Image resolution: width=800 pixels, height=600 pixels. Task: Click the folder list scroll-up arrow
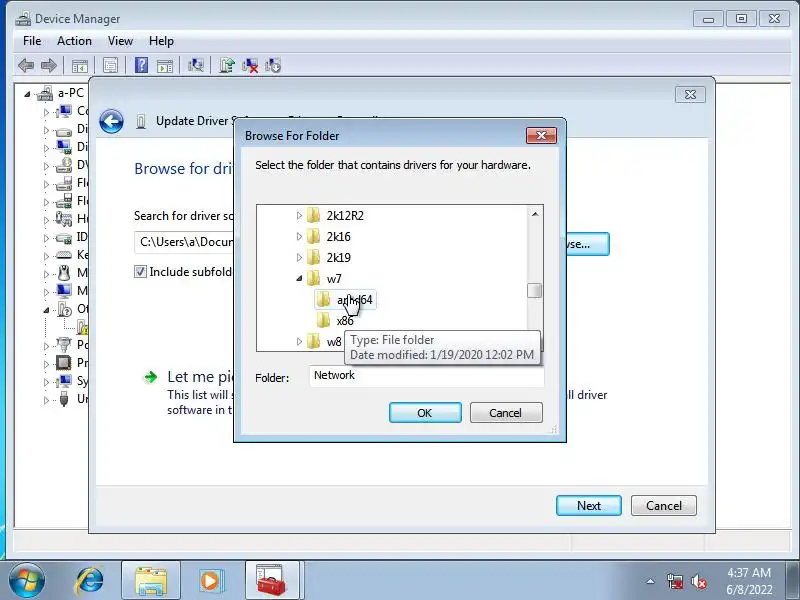(535, 214)
